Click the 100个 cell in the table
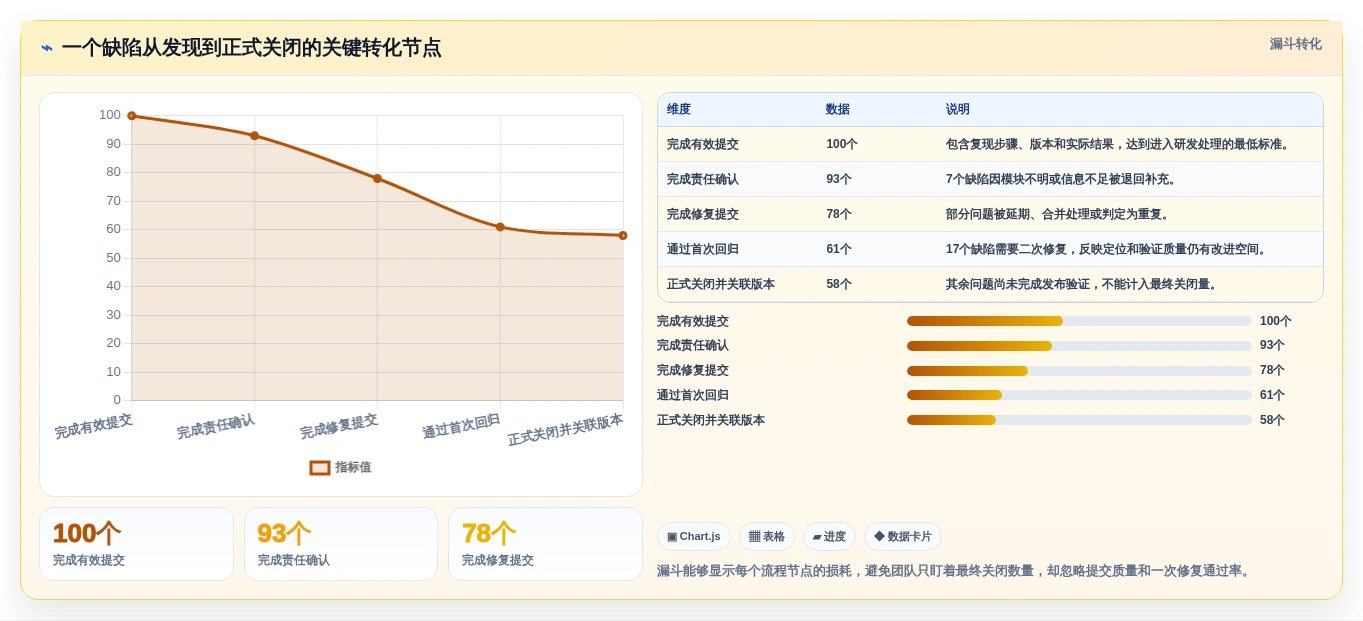Screen dimensions: 1363x621 pyautogui.click(x=842, y=144)
